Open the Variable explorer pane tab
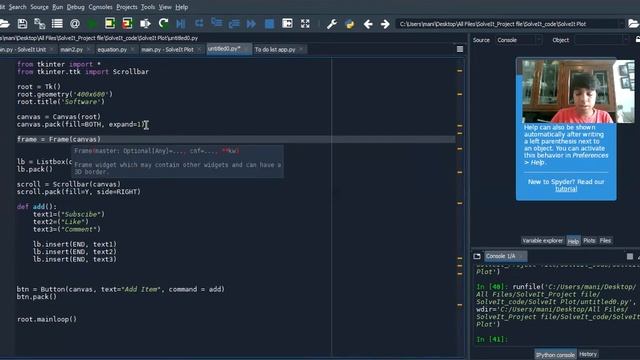640x360 pixels. 542,241
